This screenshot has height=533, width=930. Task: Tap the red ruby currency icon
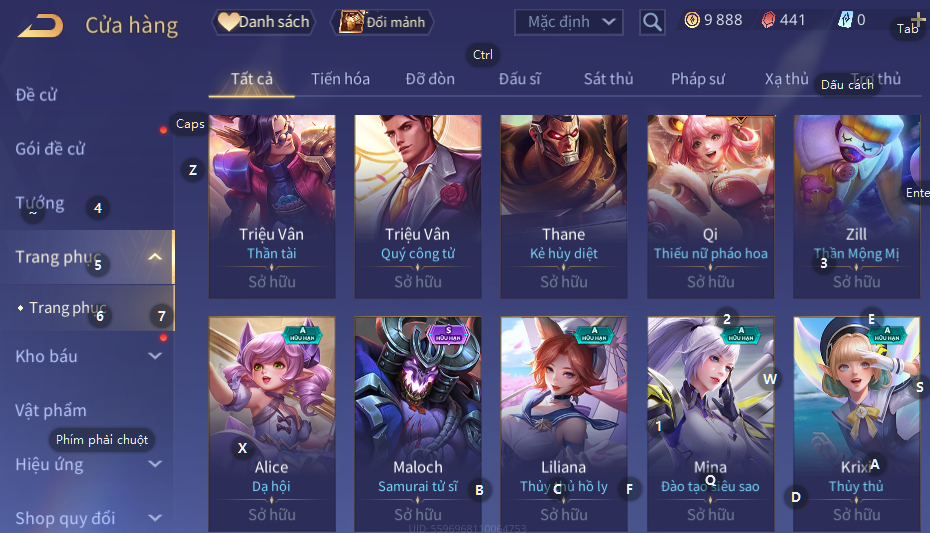[x=768, y=20]
